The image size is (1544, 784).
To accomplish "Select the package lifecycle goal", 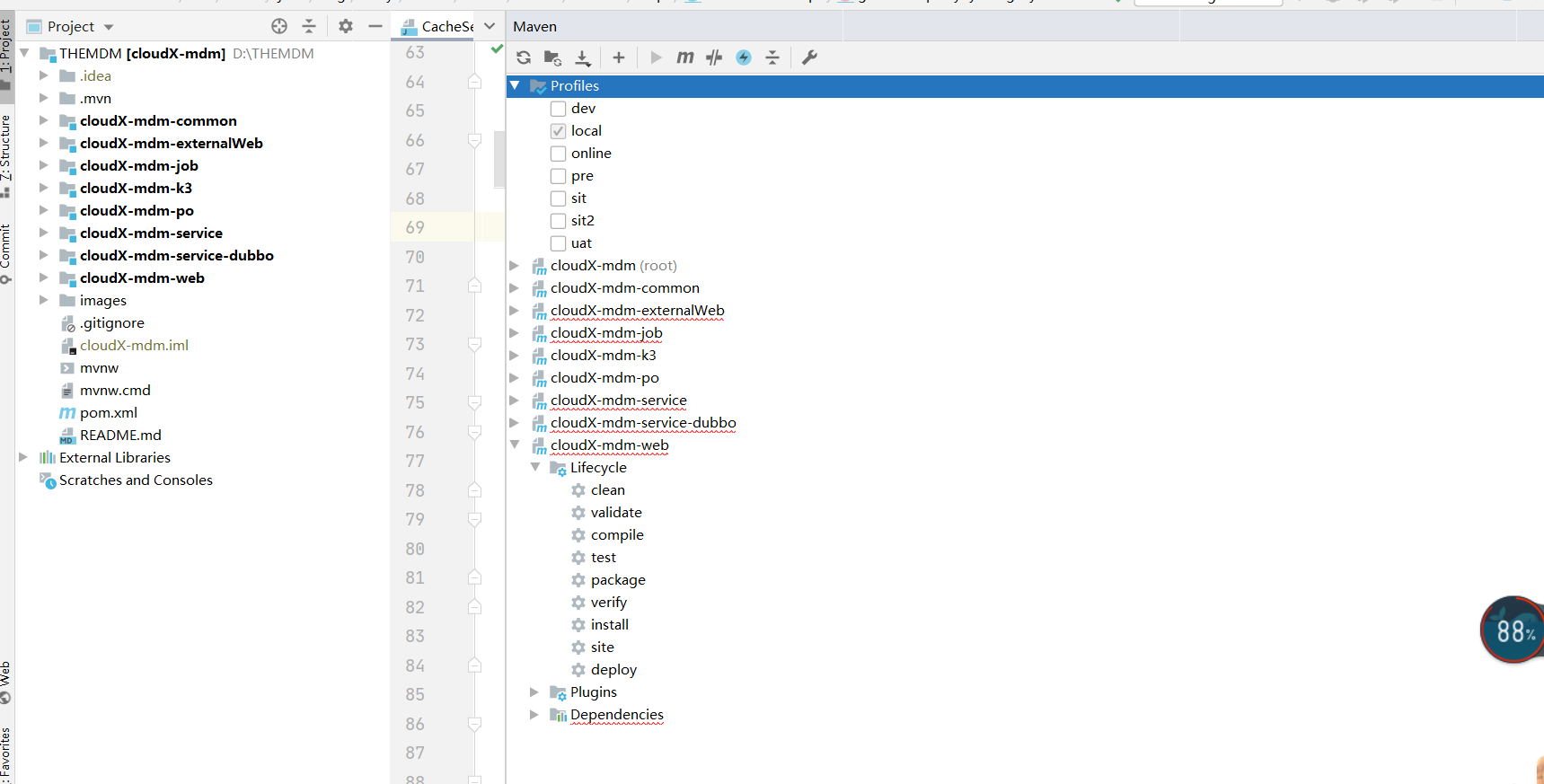I will click(618, 580).
